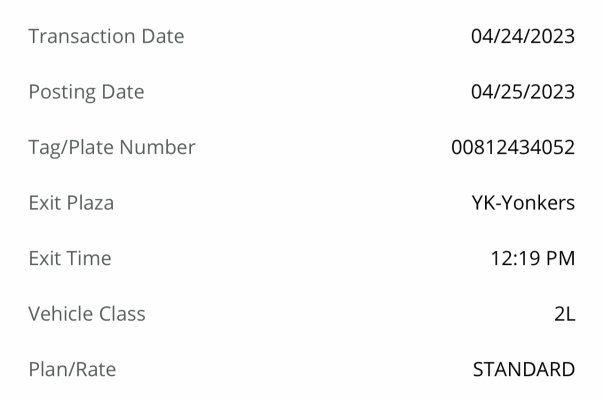Click the Exit Time label

(70, 258)
